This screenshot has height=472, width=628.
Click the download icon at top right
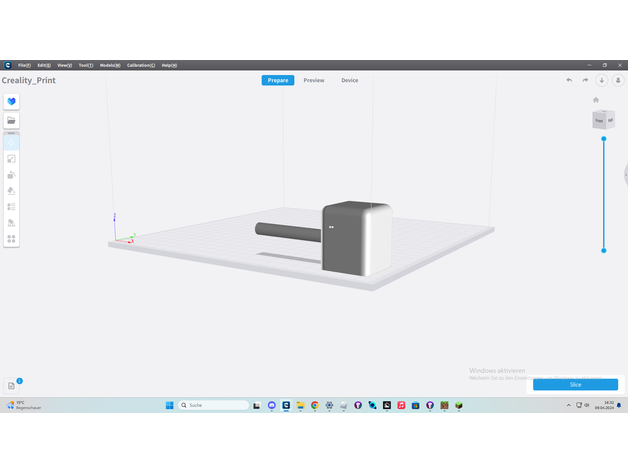(602, 80)
